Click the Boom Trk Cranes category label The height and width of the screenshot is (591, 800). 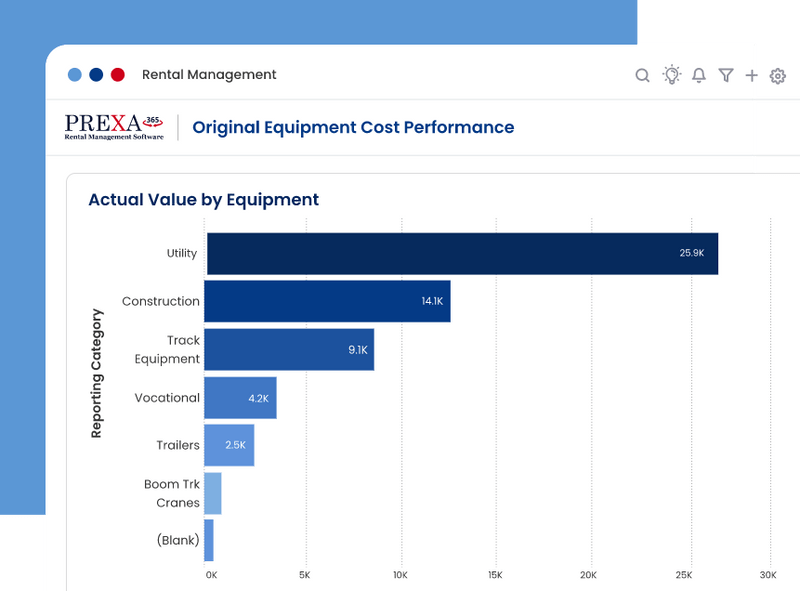click(x=170, y=493)
